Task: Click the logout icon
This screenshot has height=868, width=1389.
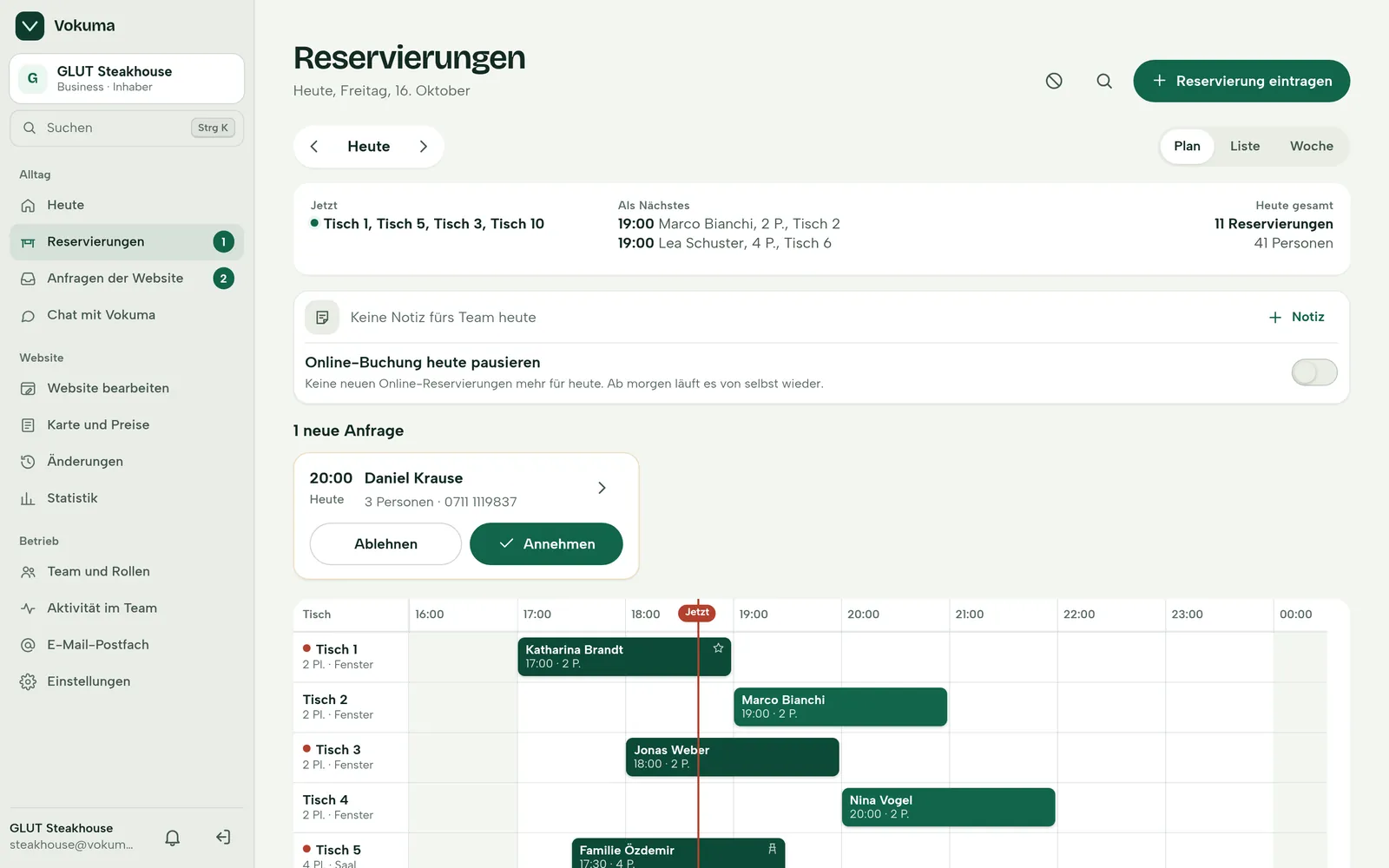Action: click(x=223, y=838)
